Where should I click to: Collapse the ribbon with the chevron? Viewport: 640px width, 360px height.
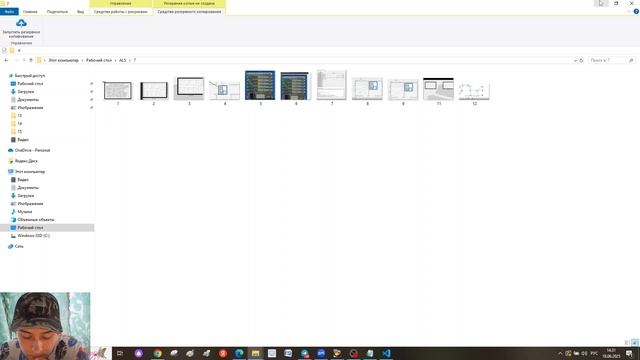(629, 11)
